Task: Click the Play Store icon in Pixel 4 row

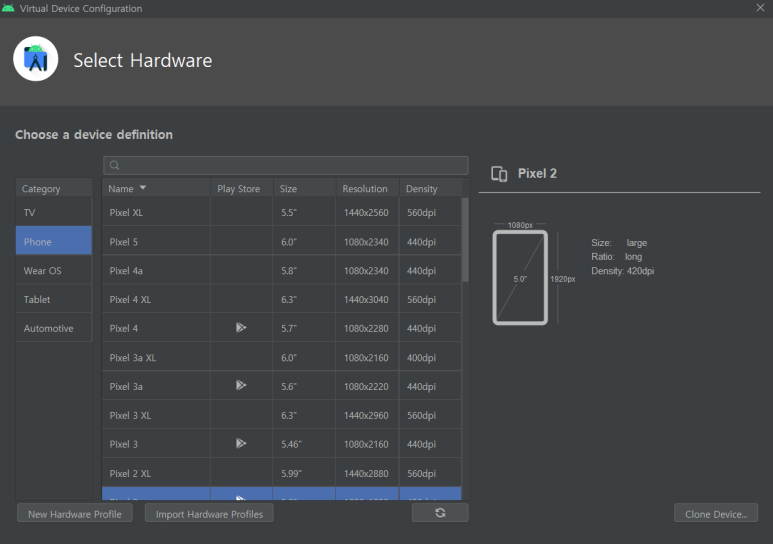Action: pyautogui.click(x=241, y=327)
